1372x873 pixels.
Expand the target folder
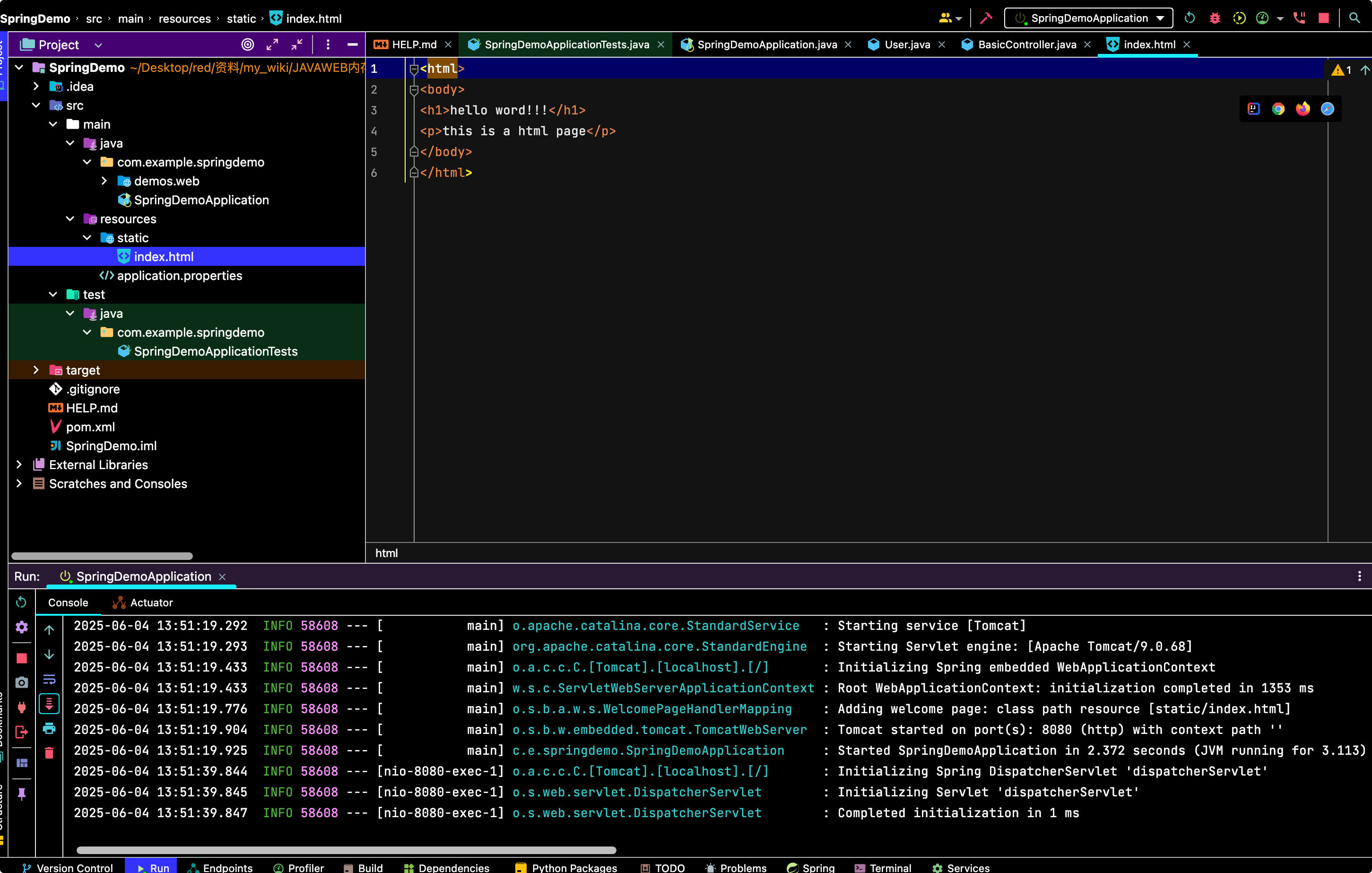coord(36,370)
